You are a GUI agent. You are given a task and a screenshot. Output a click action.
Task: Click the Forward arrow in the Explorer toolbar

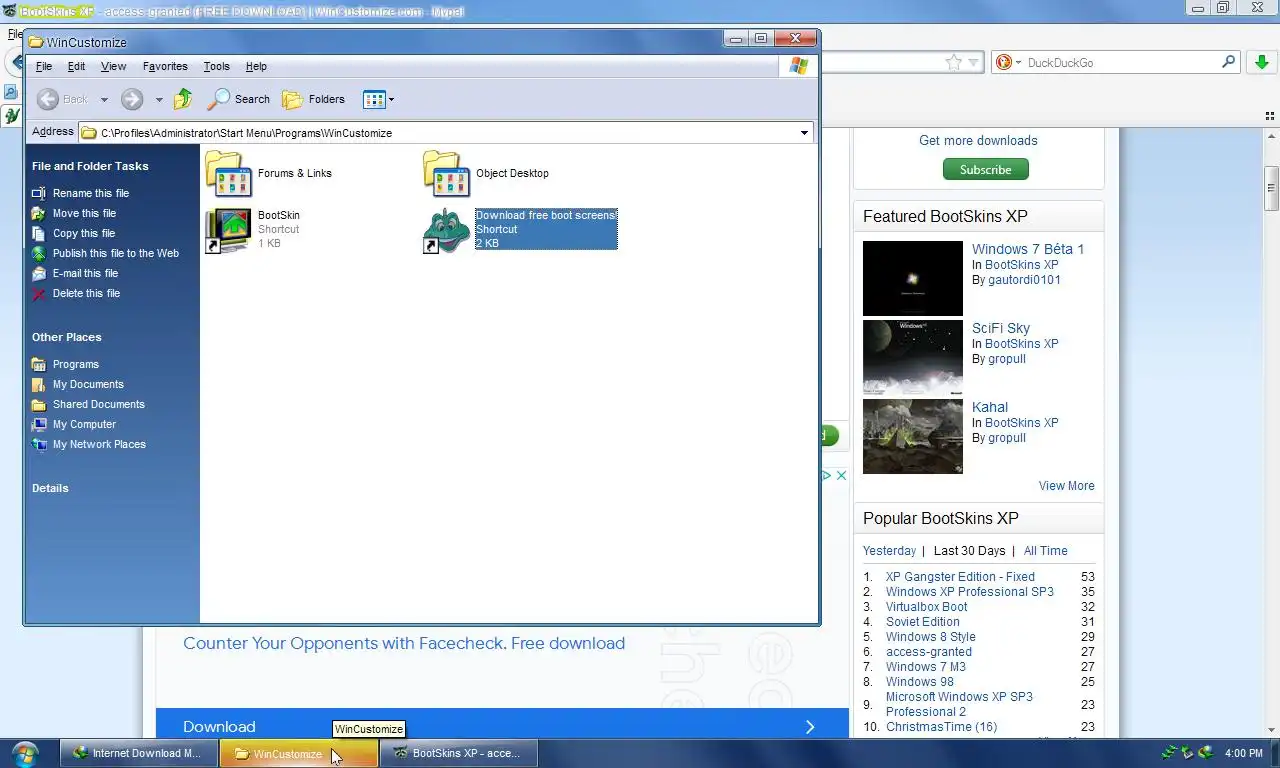tap(132, 99)
